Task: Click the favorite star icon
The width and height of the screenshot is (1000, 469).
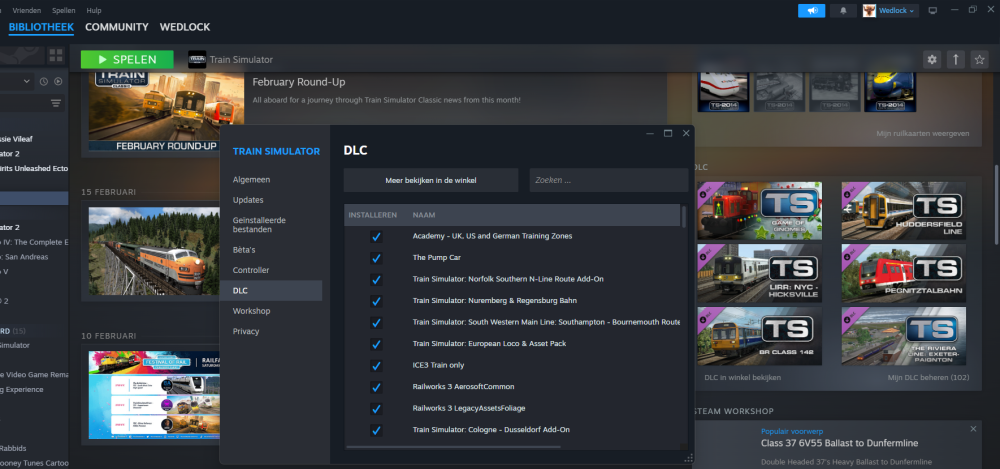Action: (x=979, y=59)
